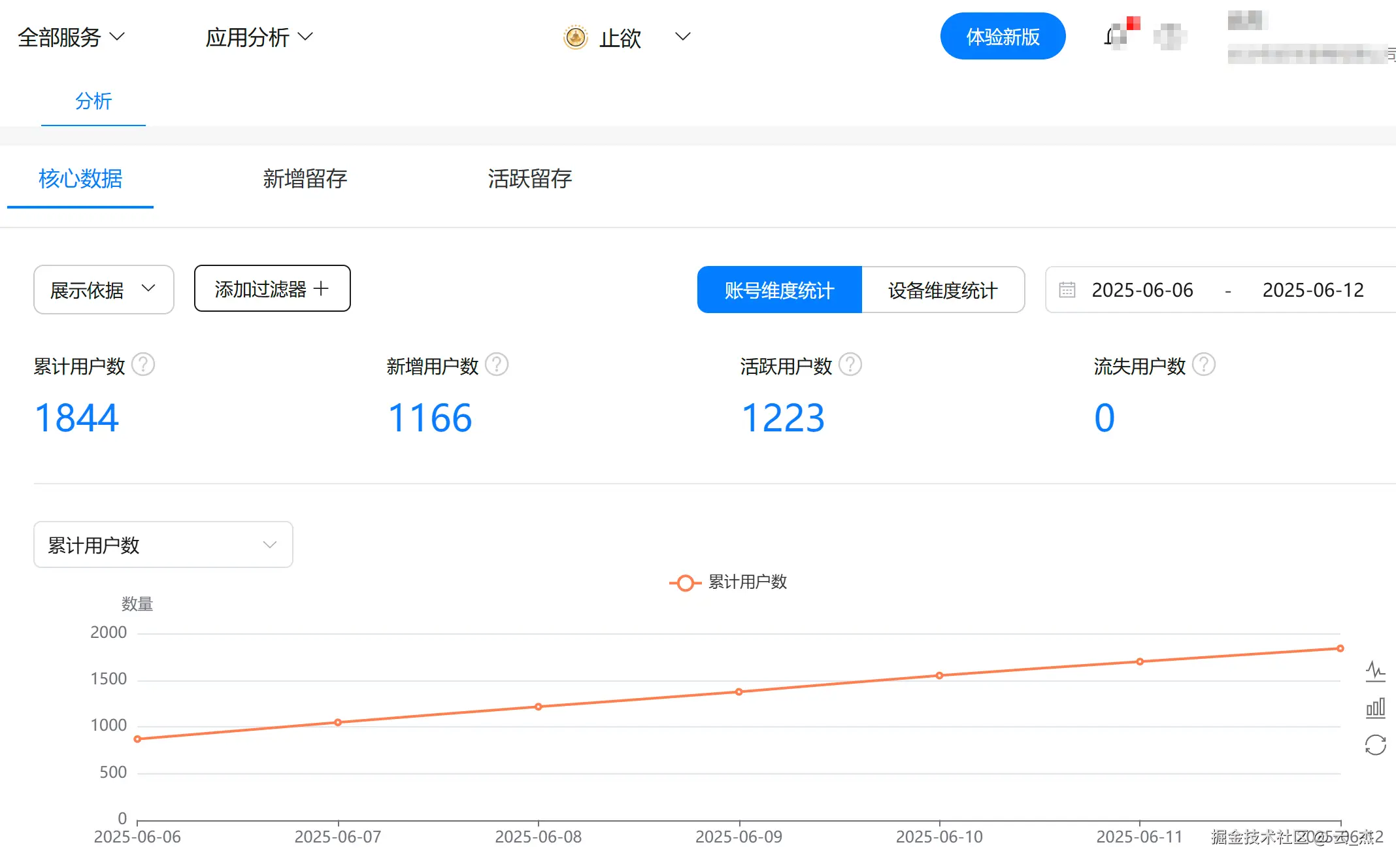Switch to the 活跃留存 tab
This screenshot has height=868, width=1396.
click(x=529, y=178)
